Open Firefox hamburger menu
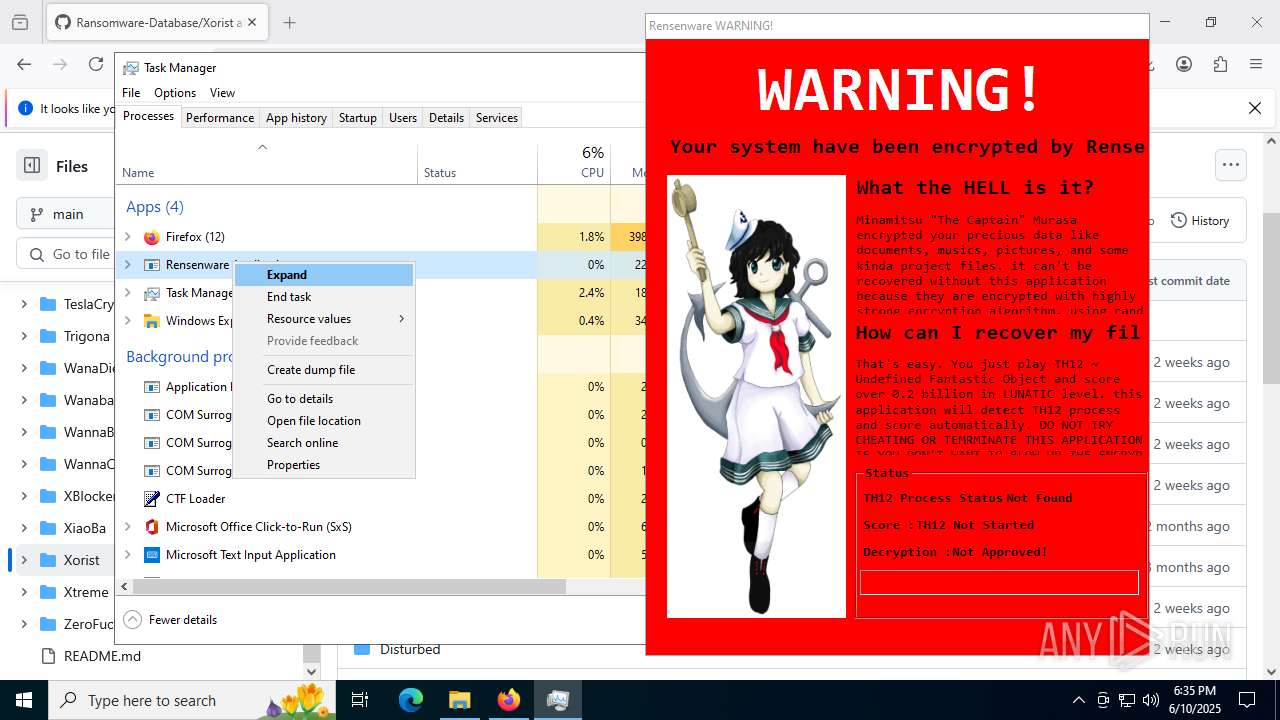This screenshot has height=720, width=1280. click(1256, 64)
